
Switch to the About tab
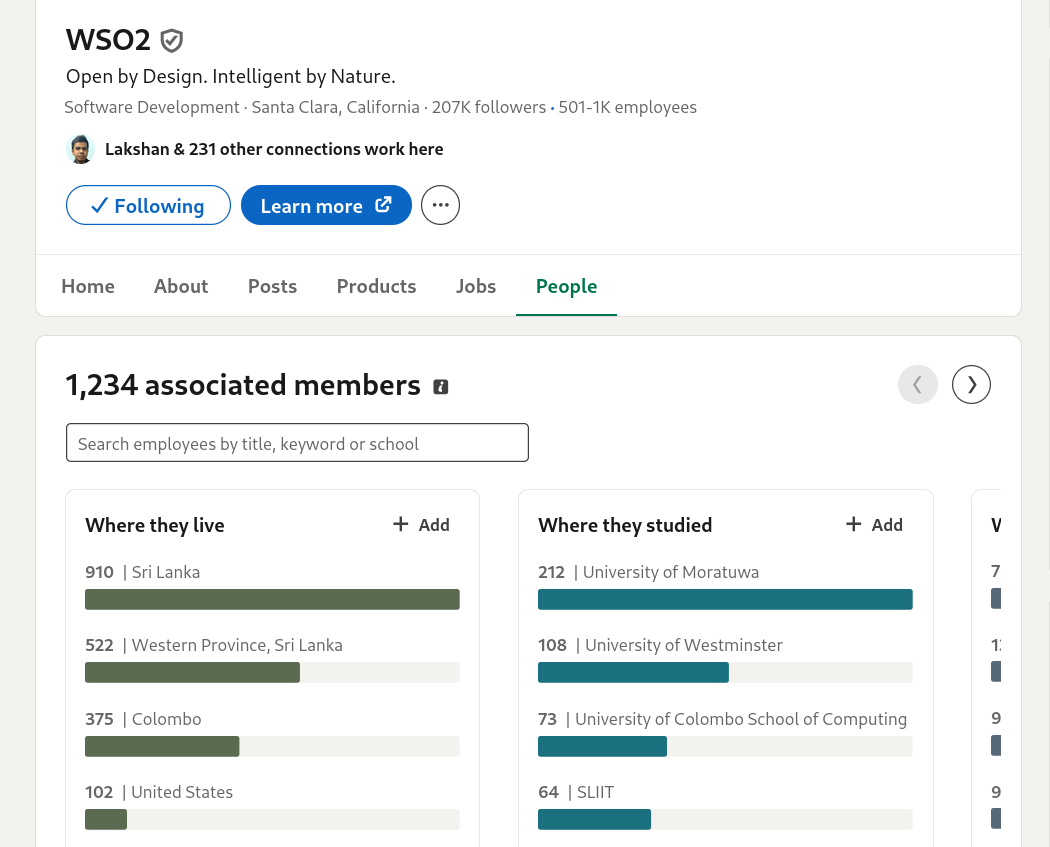(181, 286)
